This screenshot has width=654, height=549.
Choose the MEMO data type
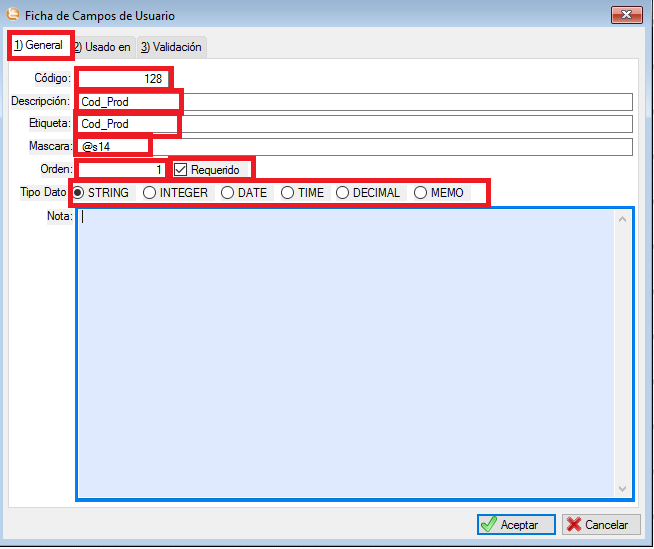(x=421, y=193)
